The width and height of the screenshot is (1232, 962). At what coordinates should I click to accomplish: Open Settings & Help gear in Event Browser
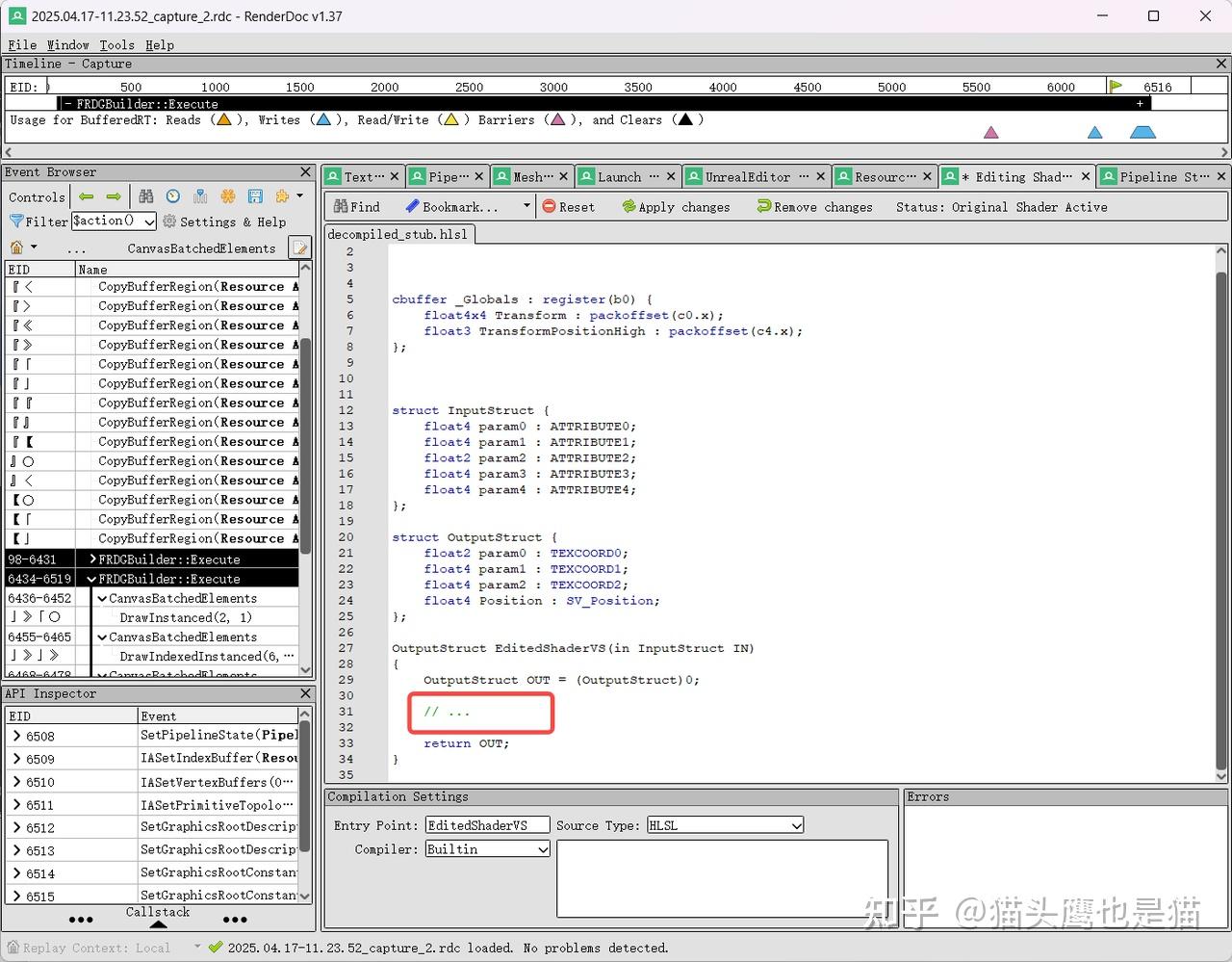170,221
